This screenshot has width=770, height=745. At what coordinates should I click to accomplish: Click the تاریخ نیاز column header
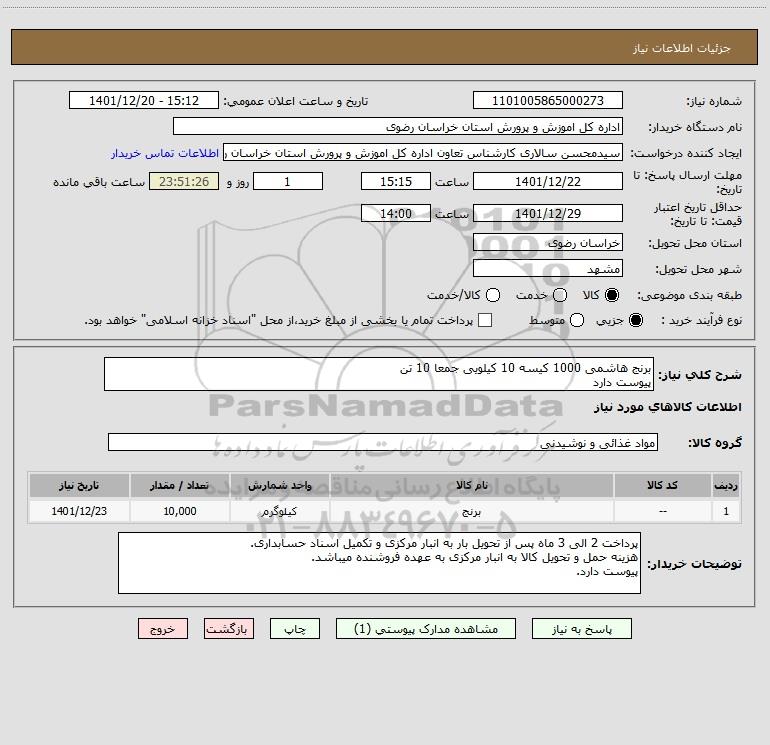[79, 486]
